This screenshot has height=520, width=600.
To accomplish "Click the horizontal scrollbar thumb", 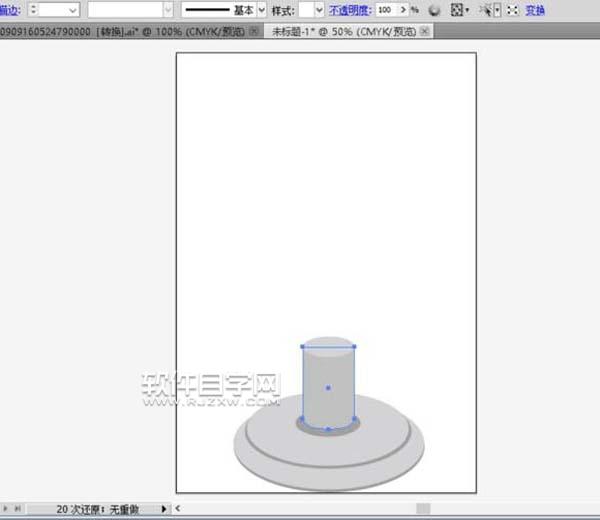I will tap(423, 509).
